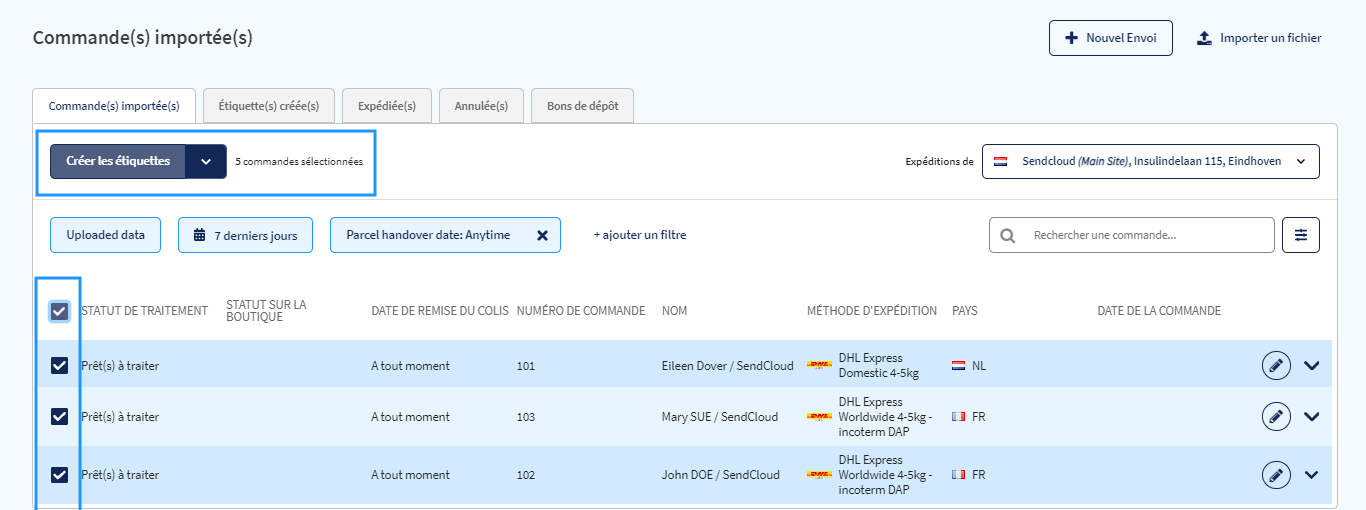Click order number 101 cell
The width and height of the screenshot is (1366, 510).
pos(526,366)
